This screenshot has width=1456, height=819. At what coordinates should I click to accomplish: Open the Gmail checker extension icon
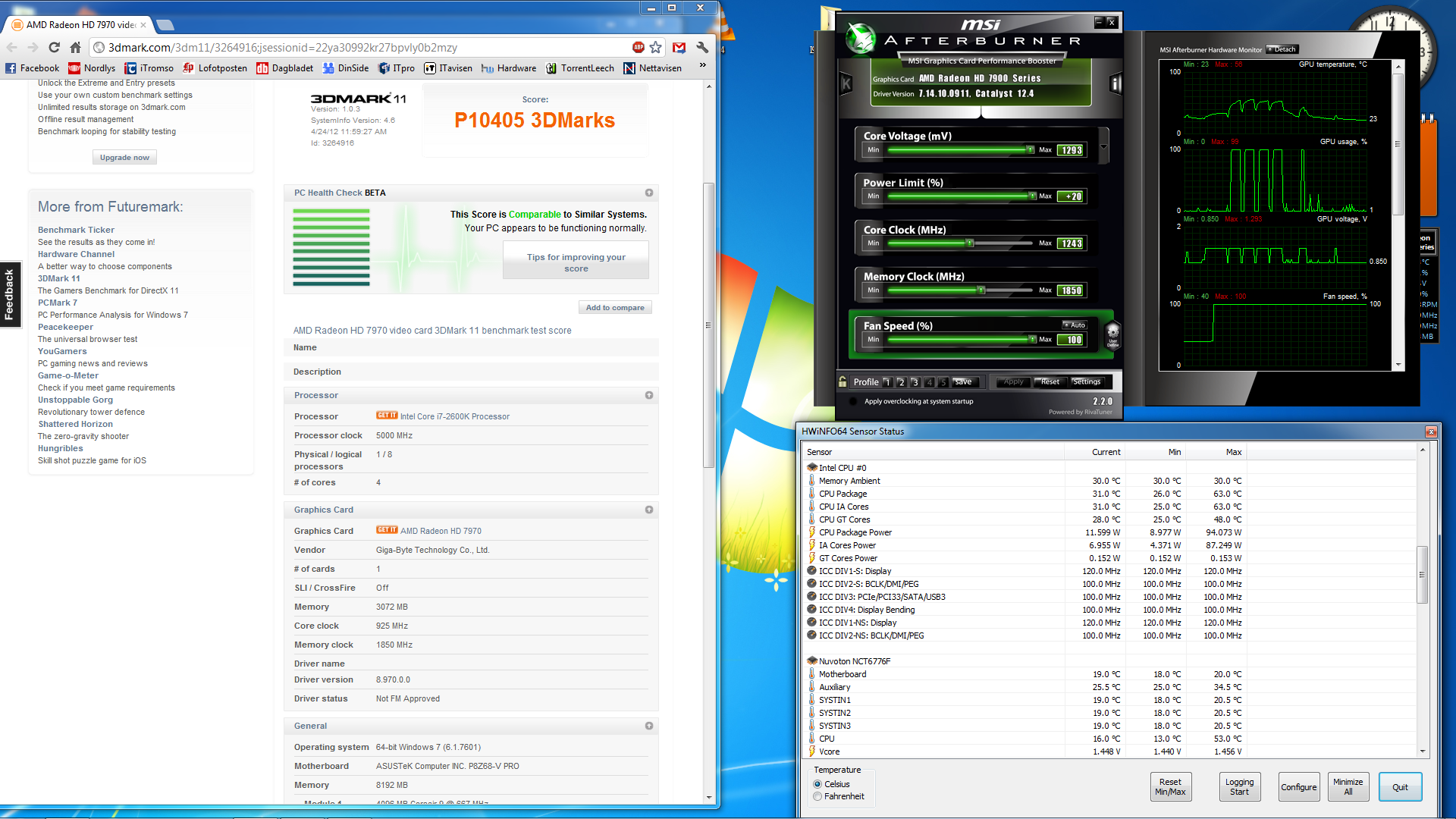(x=679, y=48)
